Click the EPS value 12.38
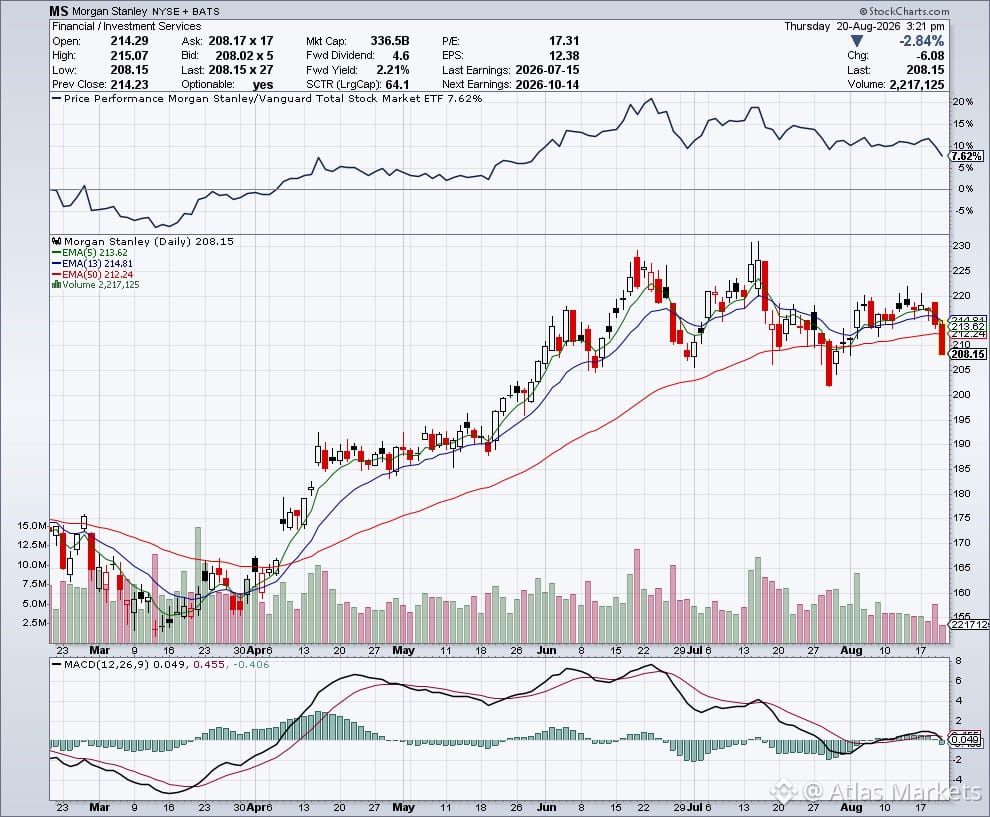Screen dimensions: 990x817 point(564,56)
